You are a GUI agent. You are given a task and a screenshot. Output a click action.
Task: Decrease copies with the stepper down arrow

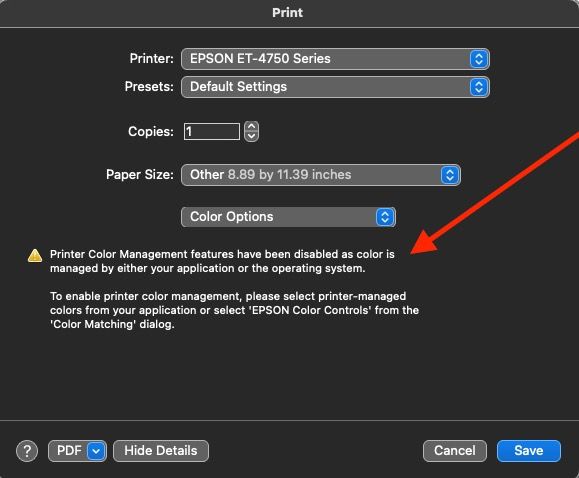point(251,136)
